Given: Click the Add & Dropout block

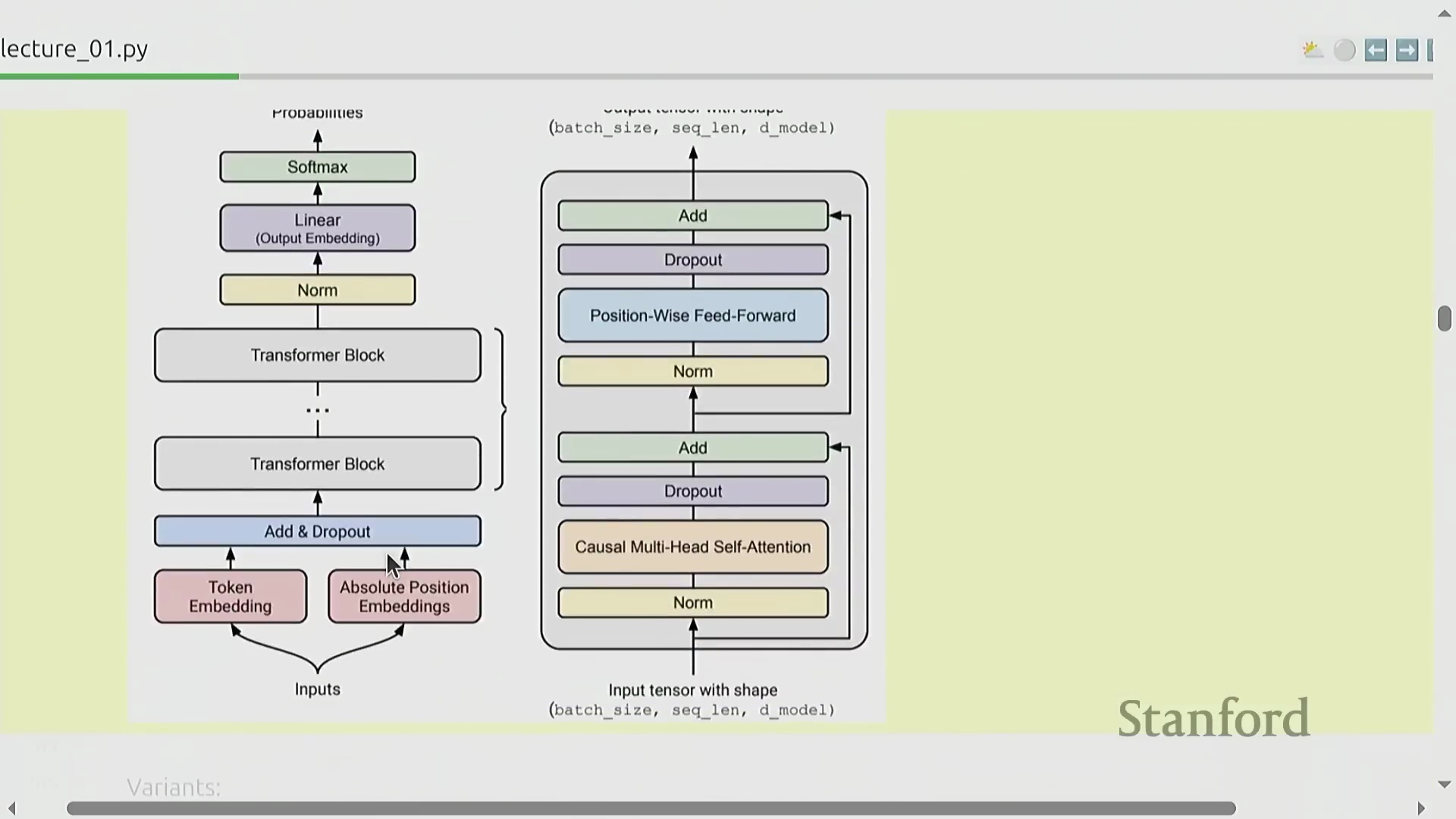Looking at the screenshot, I should coord(317,531).
